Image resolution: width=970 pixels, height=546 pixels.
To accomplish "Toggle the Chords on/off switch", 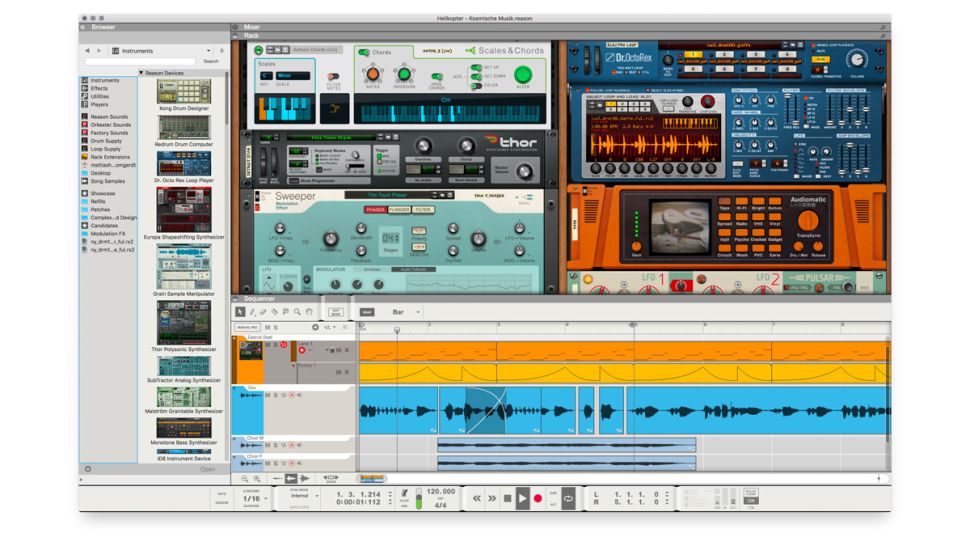I will 364,53.
